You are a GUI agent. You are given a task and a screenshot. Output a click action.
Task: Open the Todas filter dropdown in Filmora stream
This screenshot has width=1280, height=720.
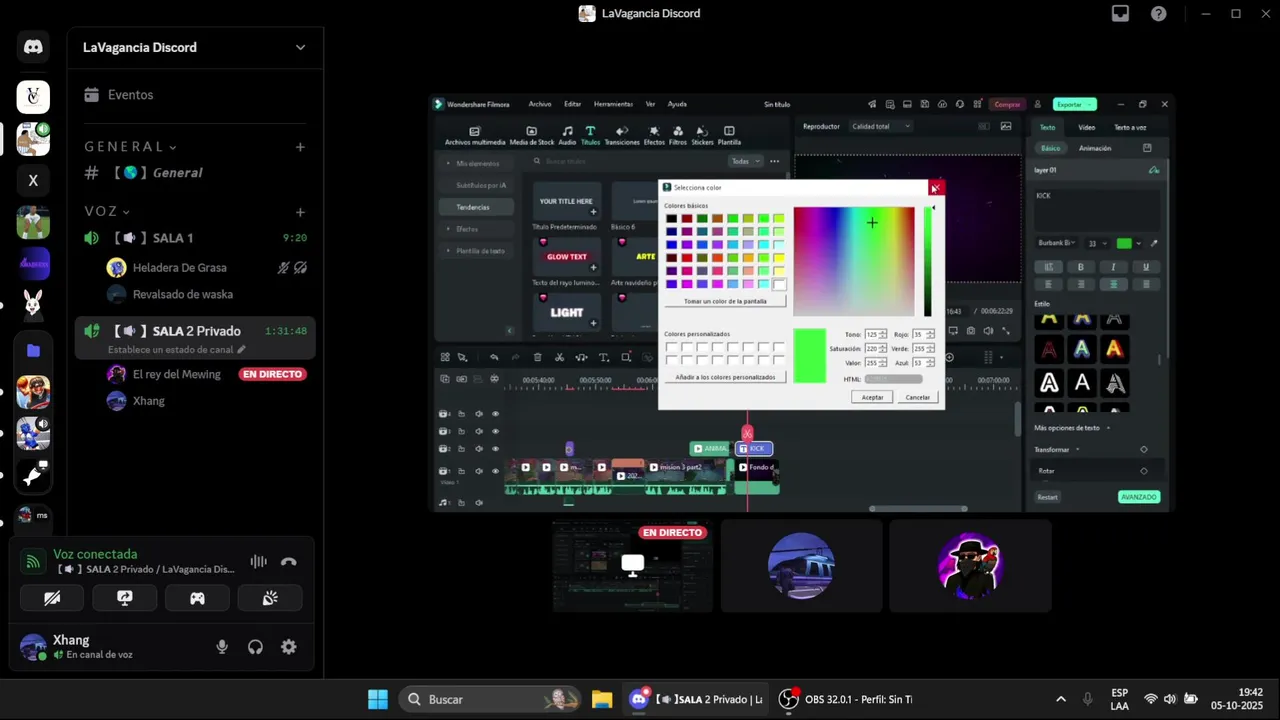pos(745,161)
